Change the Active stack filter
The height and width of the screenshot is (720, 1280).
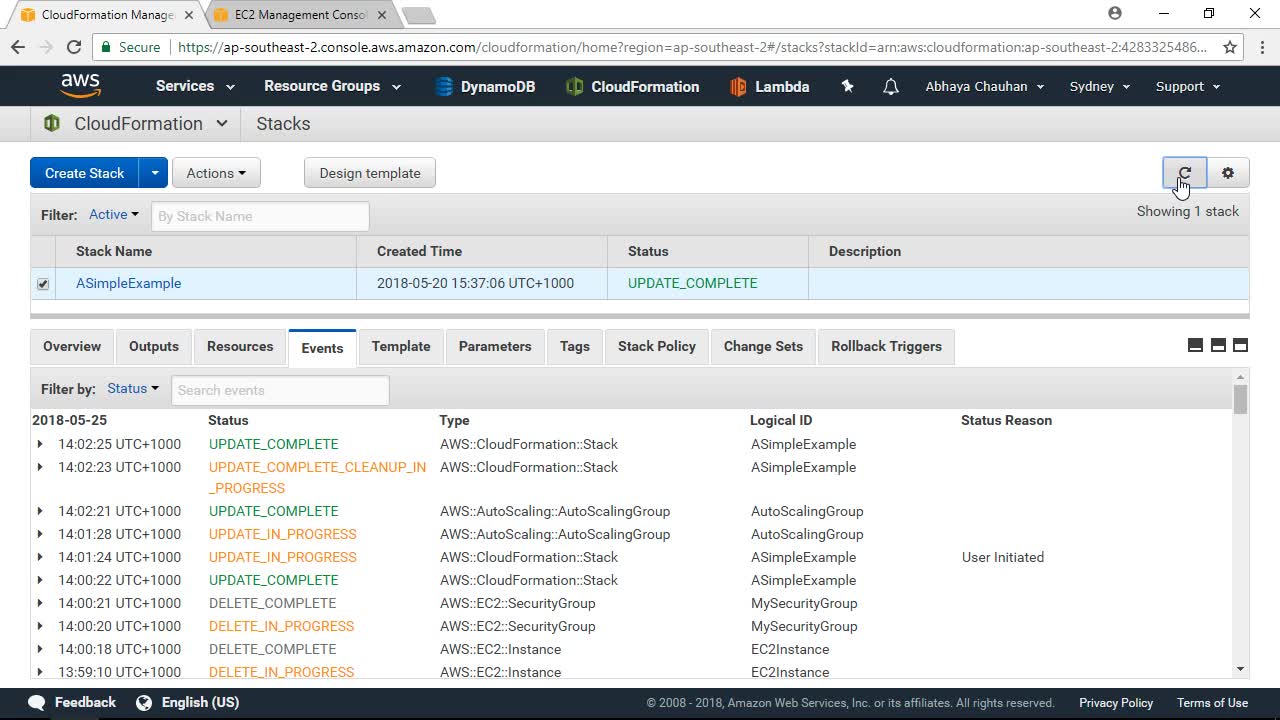[114, 214]
